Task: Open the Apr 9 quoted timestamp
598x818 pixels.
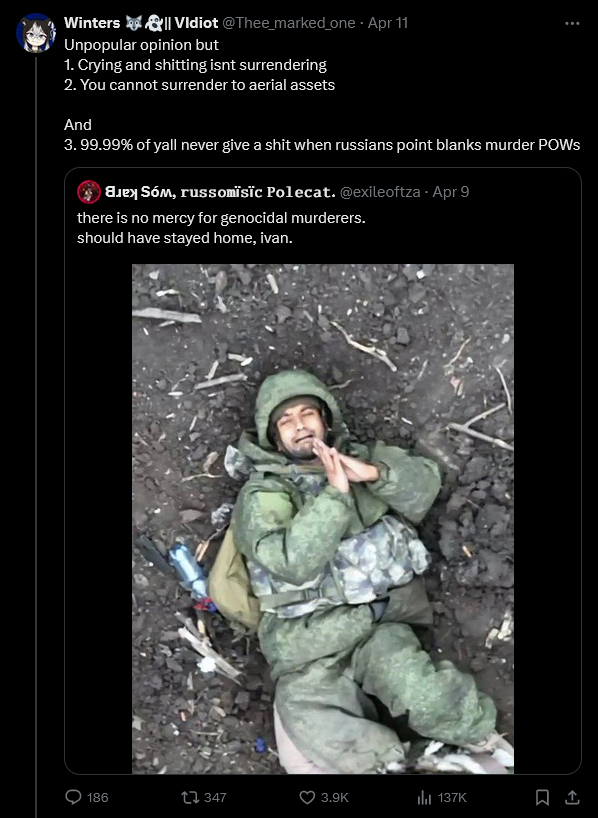Action: tap(451, 192)
